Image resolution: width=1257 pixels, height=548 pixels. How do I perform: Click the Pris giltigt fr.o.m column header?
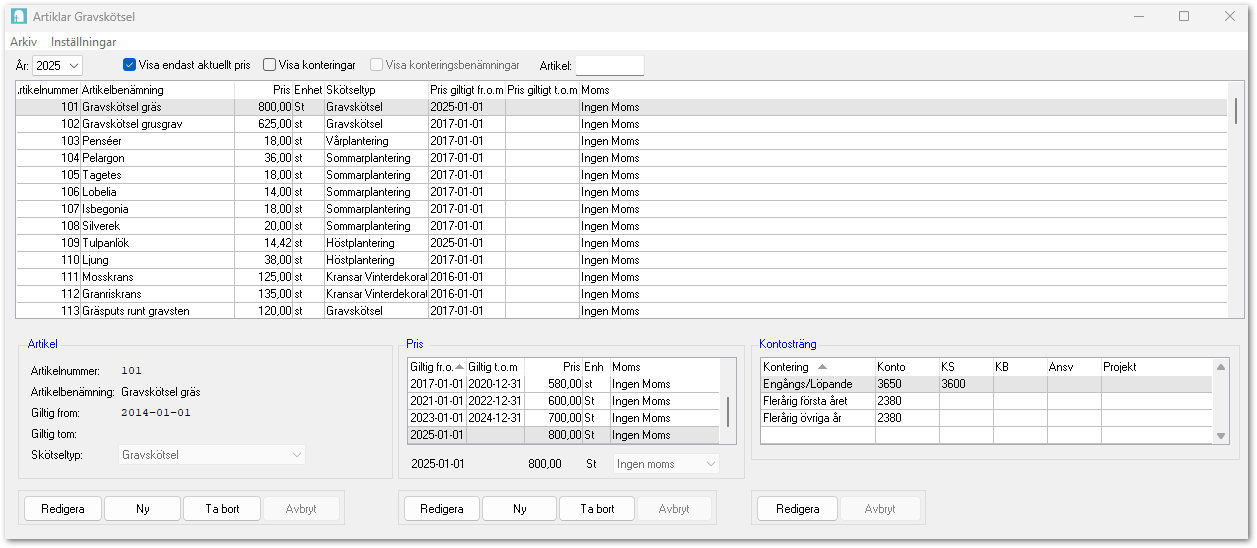click(x=465, y=90)
